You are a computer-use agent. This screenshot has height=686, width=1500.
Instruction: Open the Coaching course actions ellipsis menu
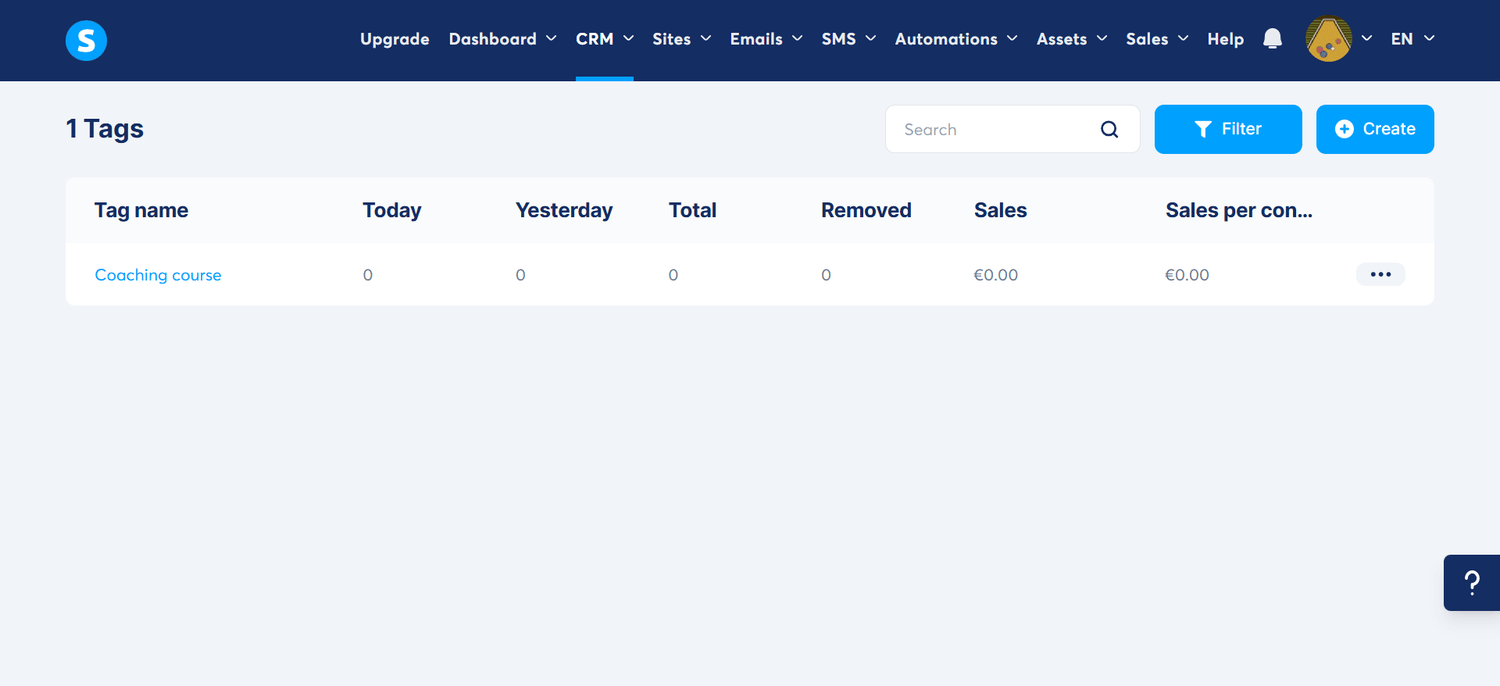(x=1380, y=274)
